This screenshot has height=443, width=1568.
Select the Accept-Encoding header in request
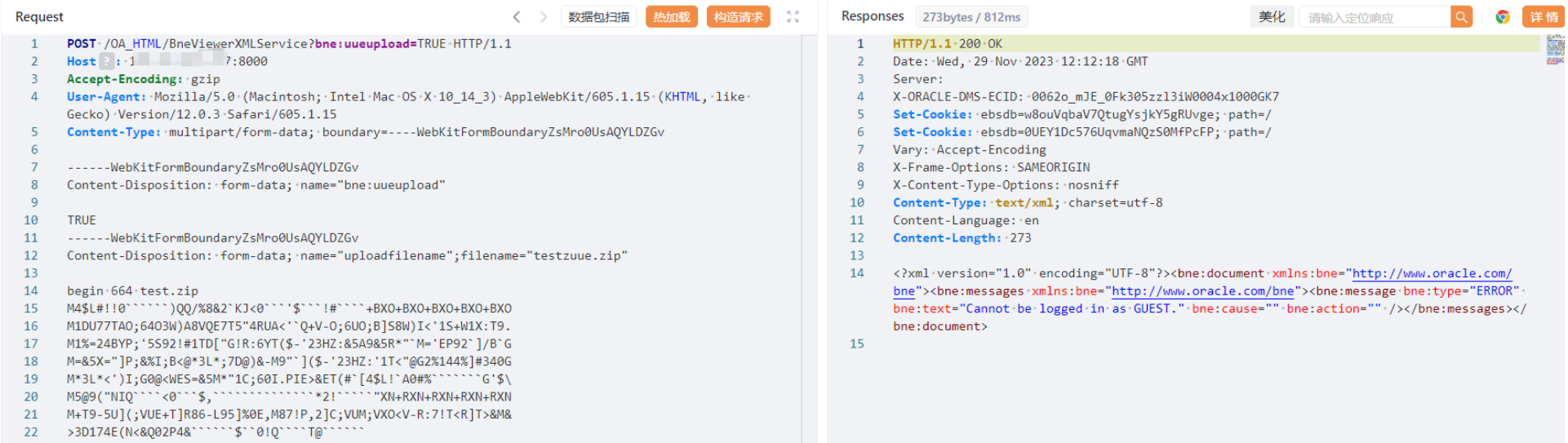(125, 79)
